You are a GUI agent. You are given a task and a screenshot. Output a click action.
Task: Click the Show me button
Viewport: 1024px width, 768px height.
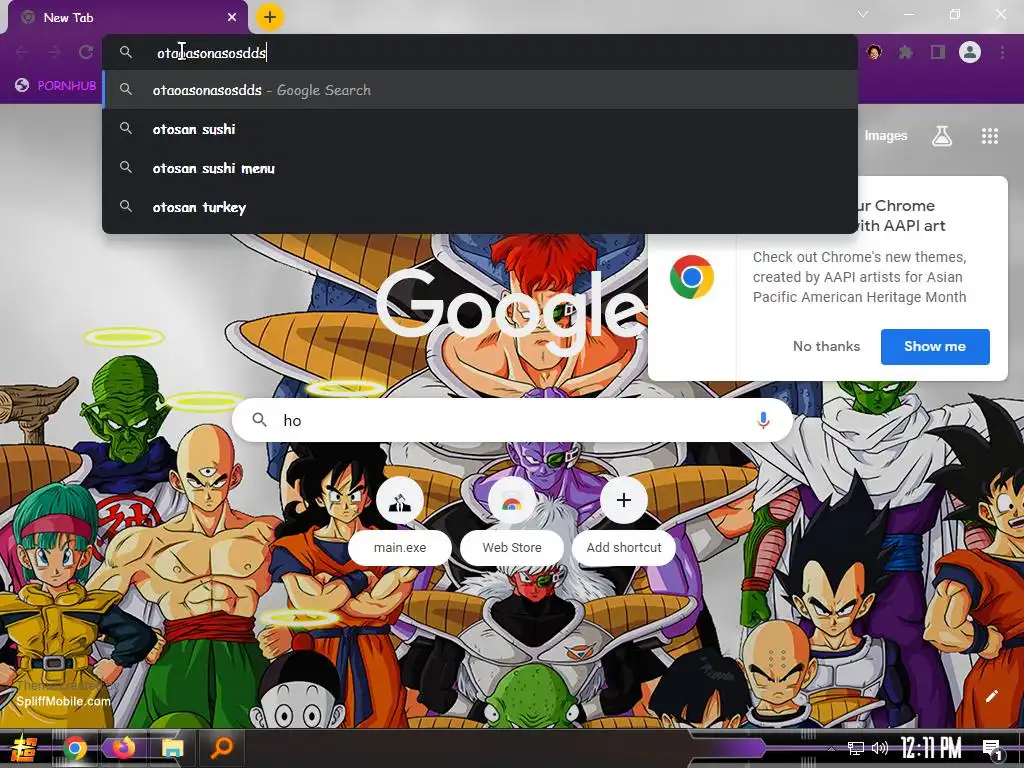pyautogui.click(x=935, y=346)
